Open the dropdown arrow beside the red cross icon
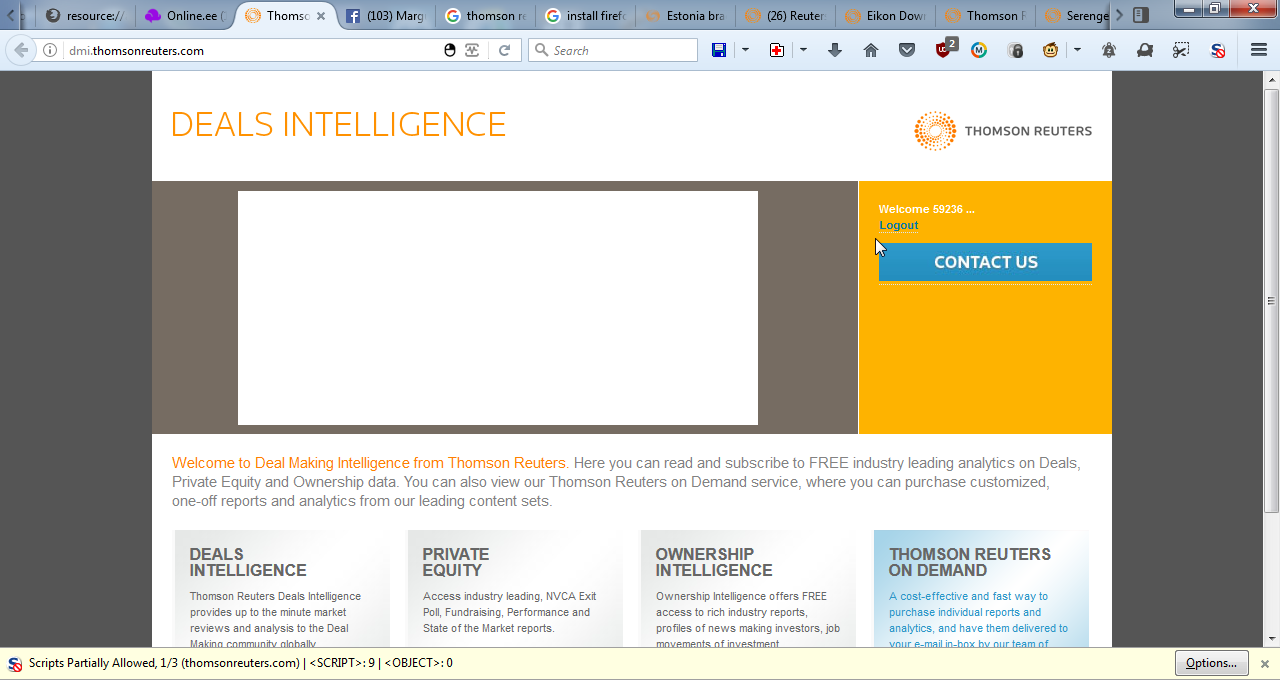 click(803, 50)
